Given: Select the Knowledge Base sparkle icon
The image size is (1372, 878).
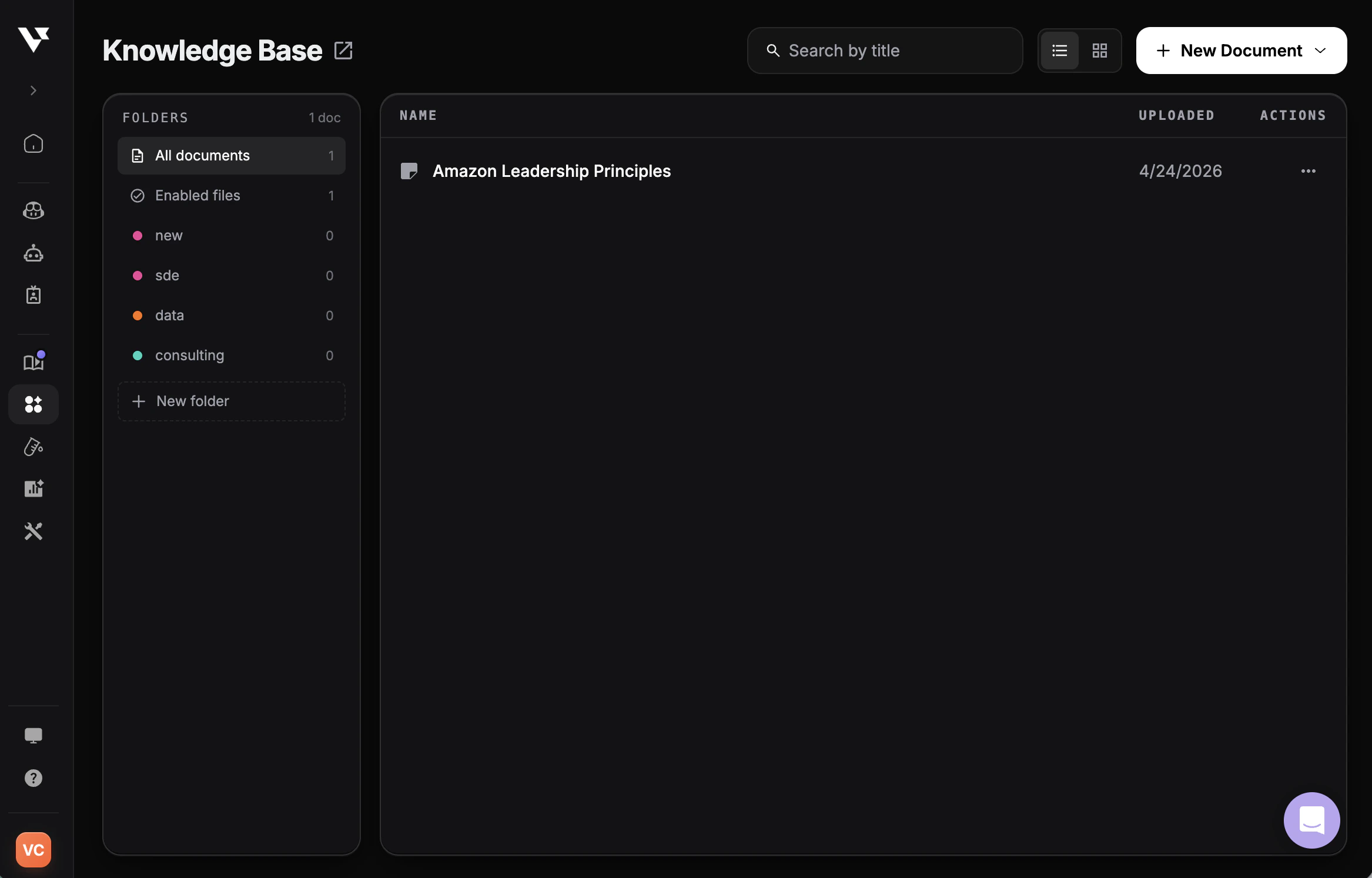Looking at the screenshot, I should (x=33, y=404).
